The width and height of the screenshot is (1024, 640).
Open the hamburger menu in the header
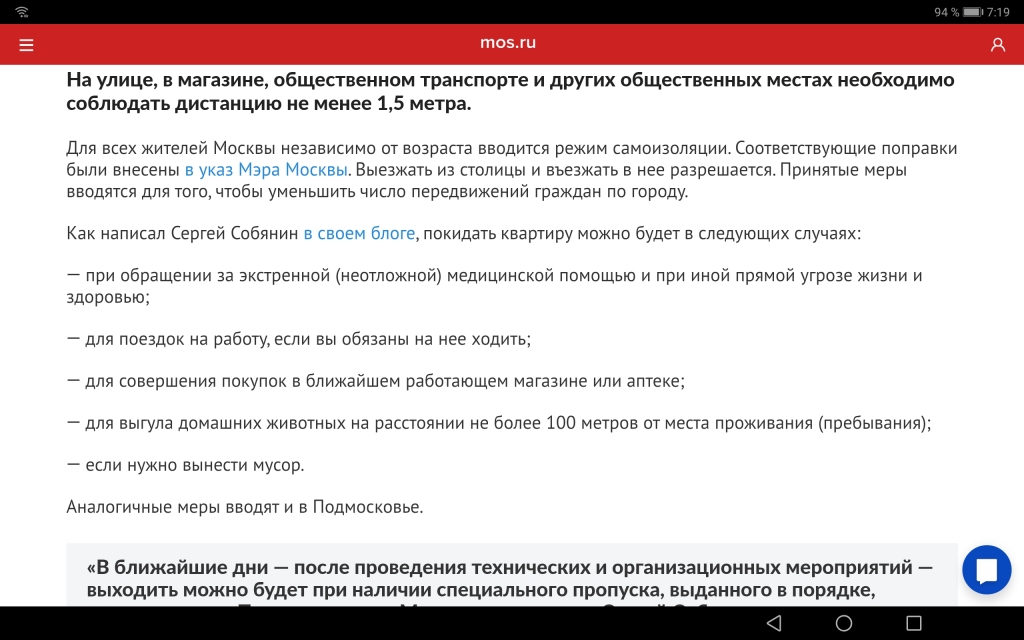(x=26, y=45)
